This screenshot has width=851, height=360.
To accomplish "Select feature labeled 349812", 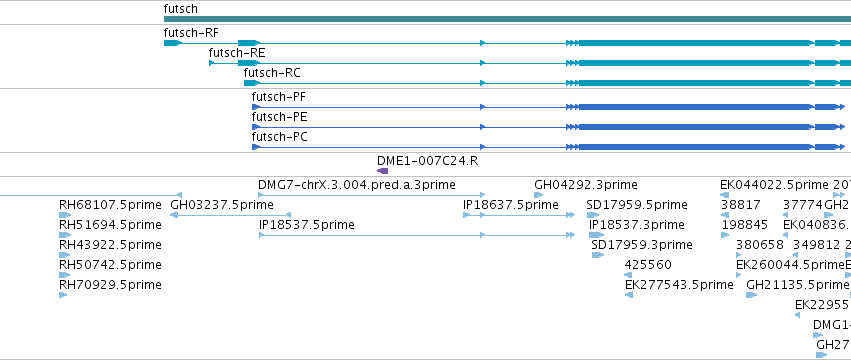I will (x=816, y=245).
